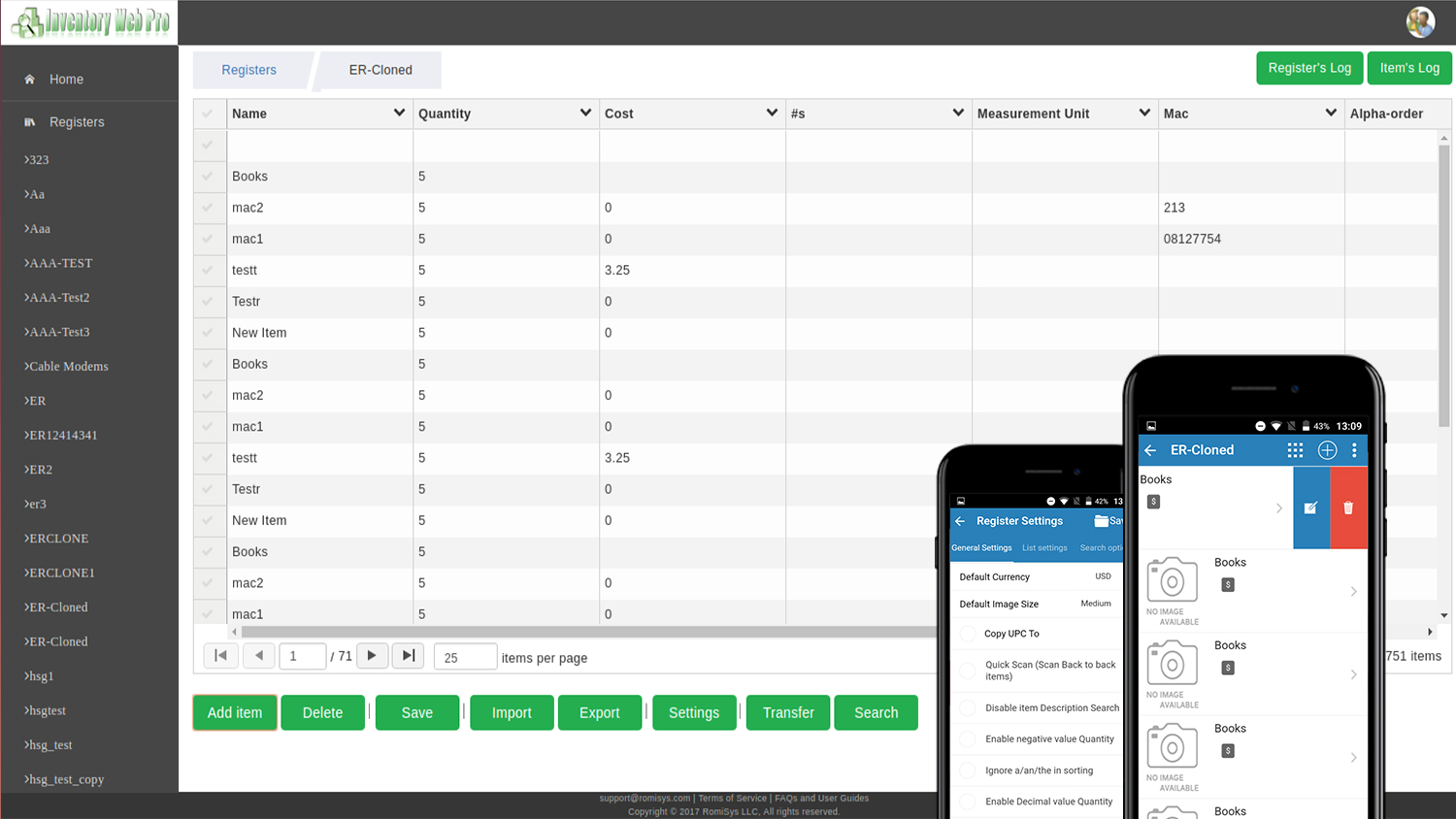Go to the first page of results

220,656
